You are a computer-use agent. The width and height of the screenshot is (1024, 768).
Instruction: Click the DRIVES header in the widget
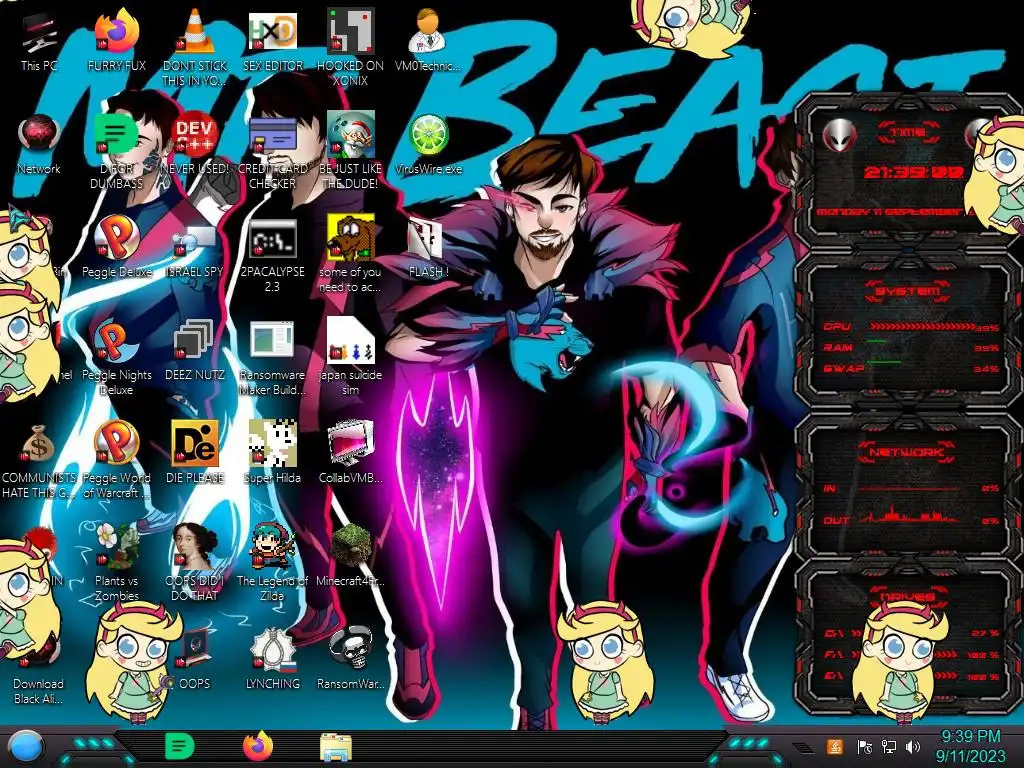tap(908, 597)
